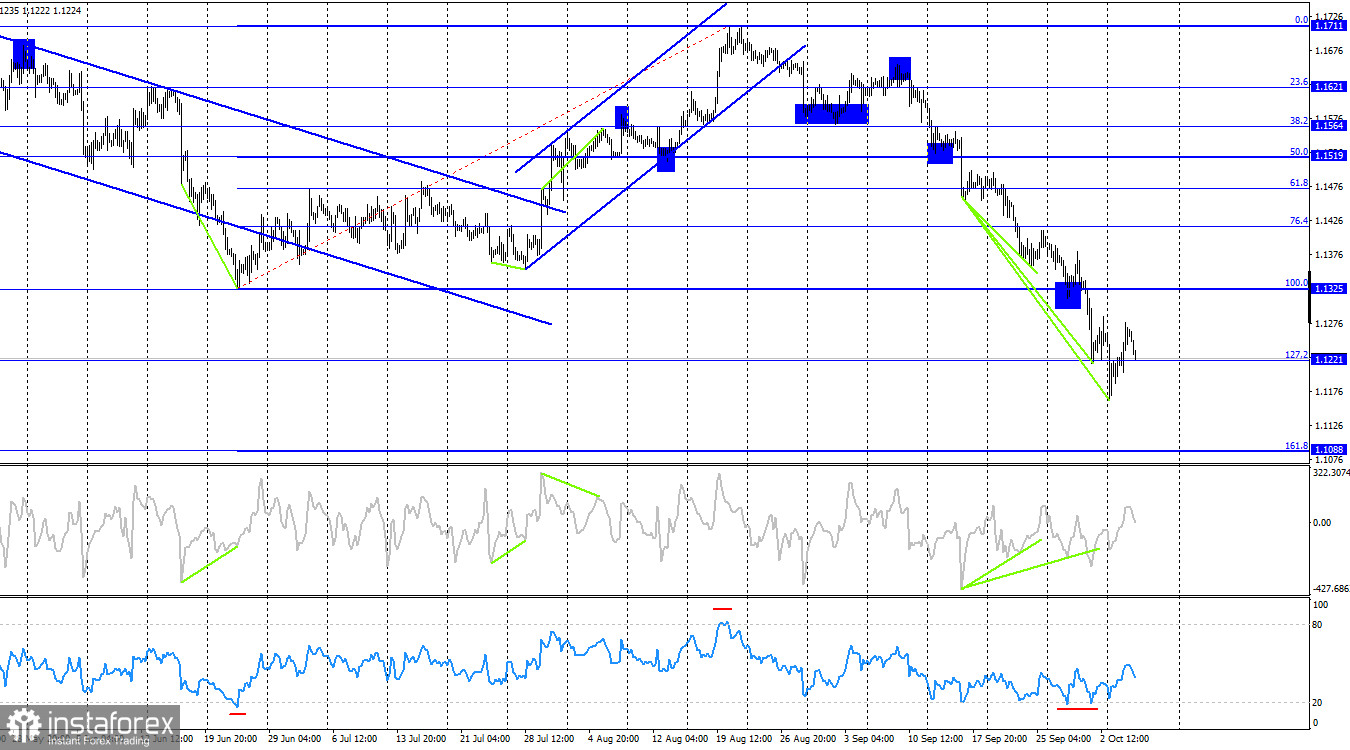This screenshot has height=750, width=1350.
Task: Click the 1.1564 price label
Action: pyautogui.click(x=1329, y=126)
